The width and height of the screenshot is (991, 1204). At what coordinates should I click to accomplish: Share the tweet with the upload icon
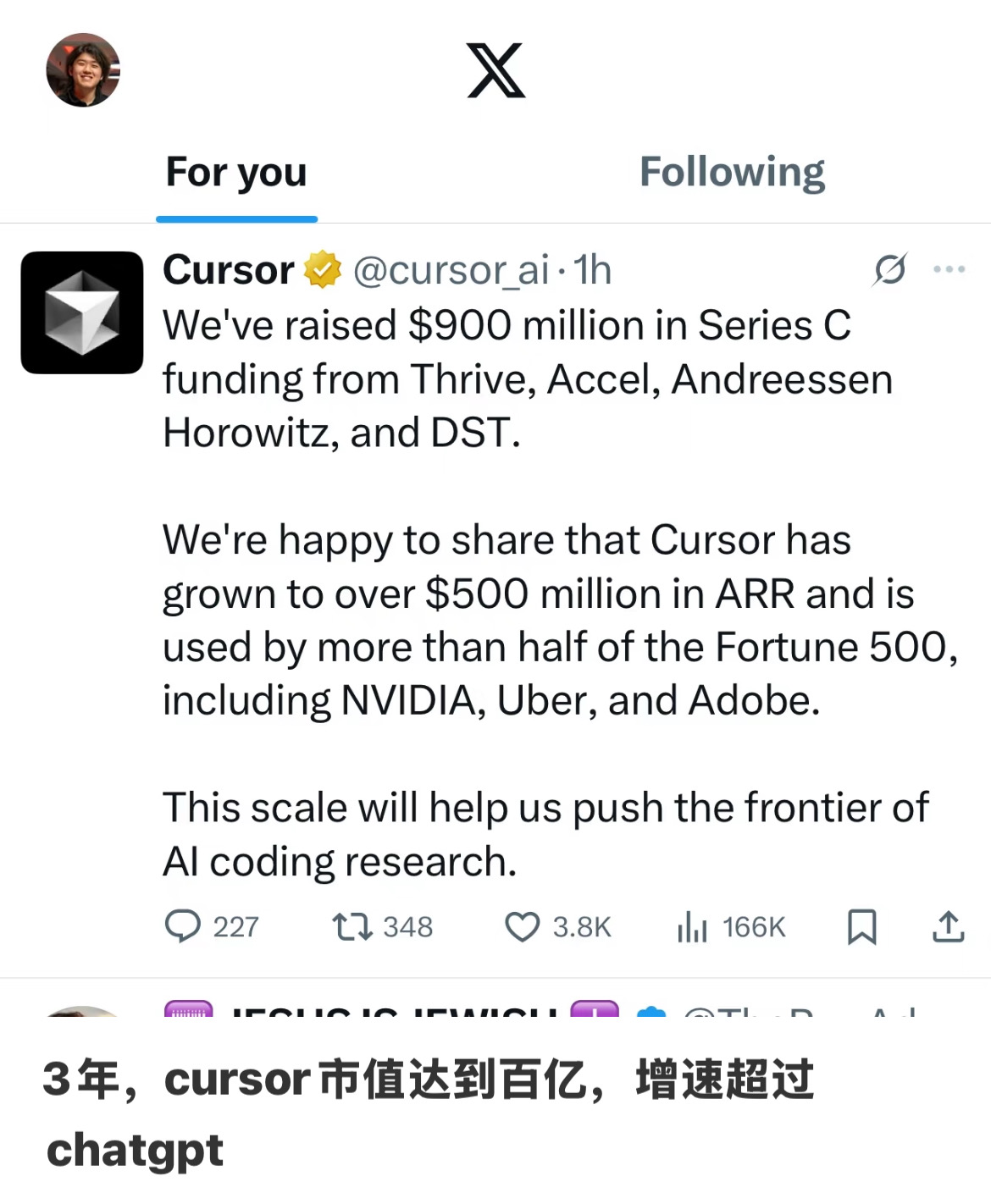[948, 926]
